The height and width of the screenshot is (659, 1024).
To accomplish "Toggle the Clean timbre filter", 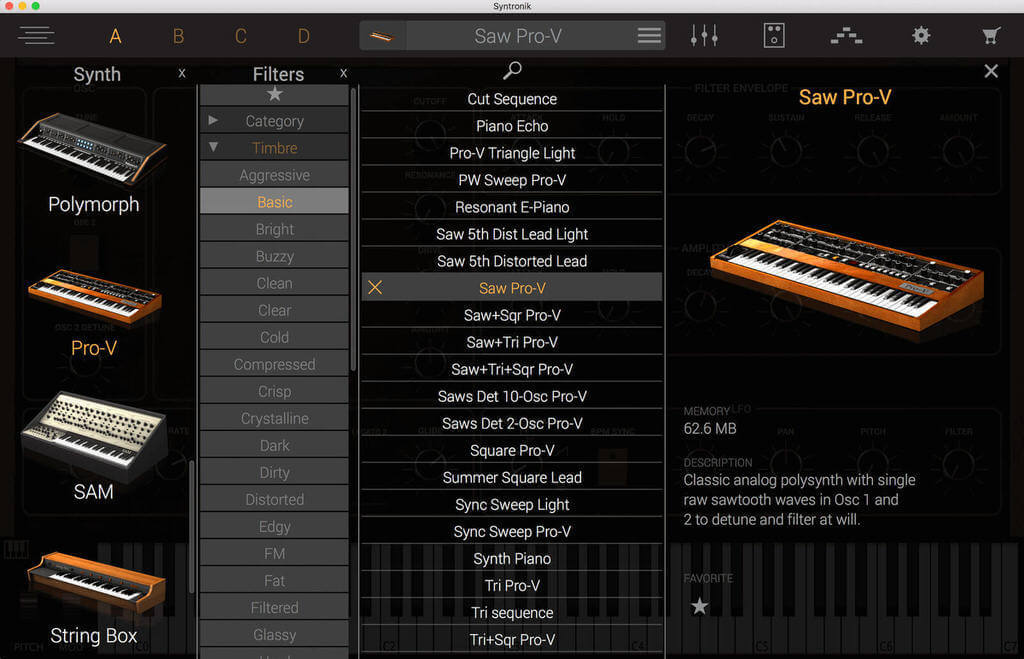I will coord(274,283).
